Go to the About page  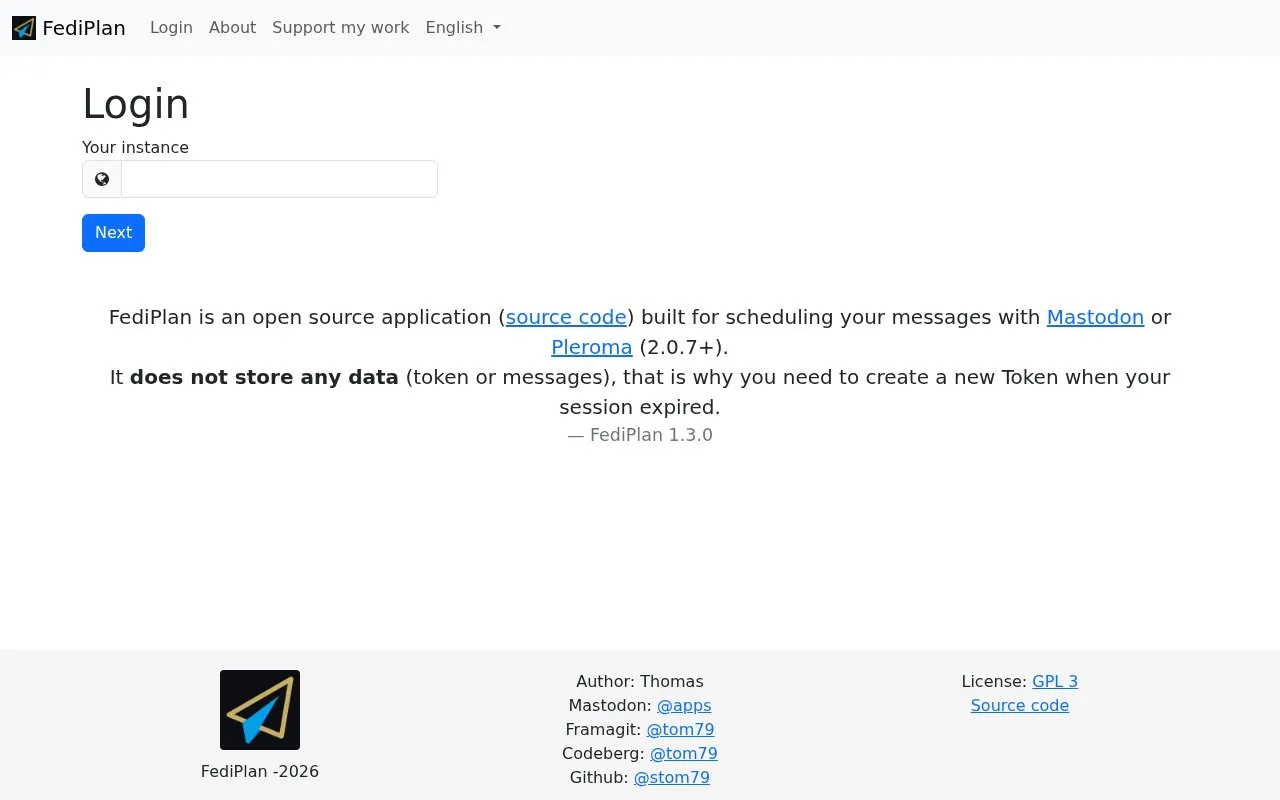(x=232, y=28)
